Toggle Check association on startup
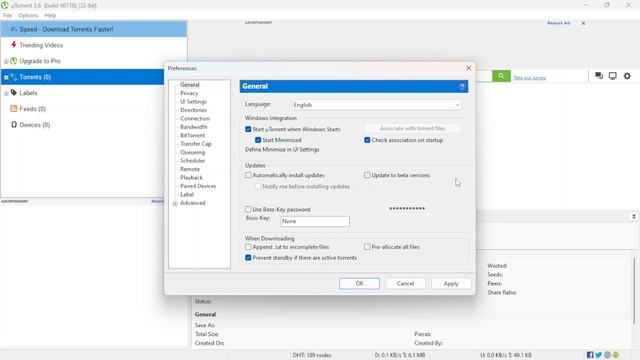The height and width of the screenshot is (360, 640). [367, 140]
